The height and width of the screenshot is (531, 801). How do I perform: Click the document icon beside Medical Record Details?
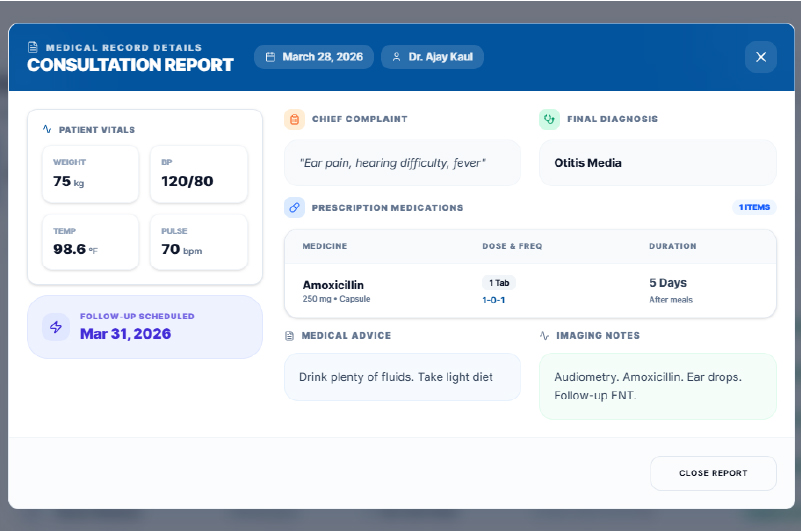[33, 48]
